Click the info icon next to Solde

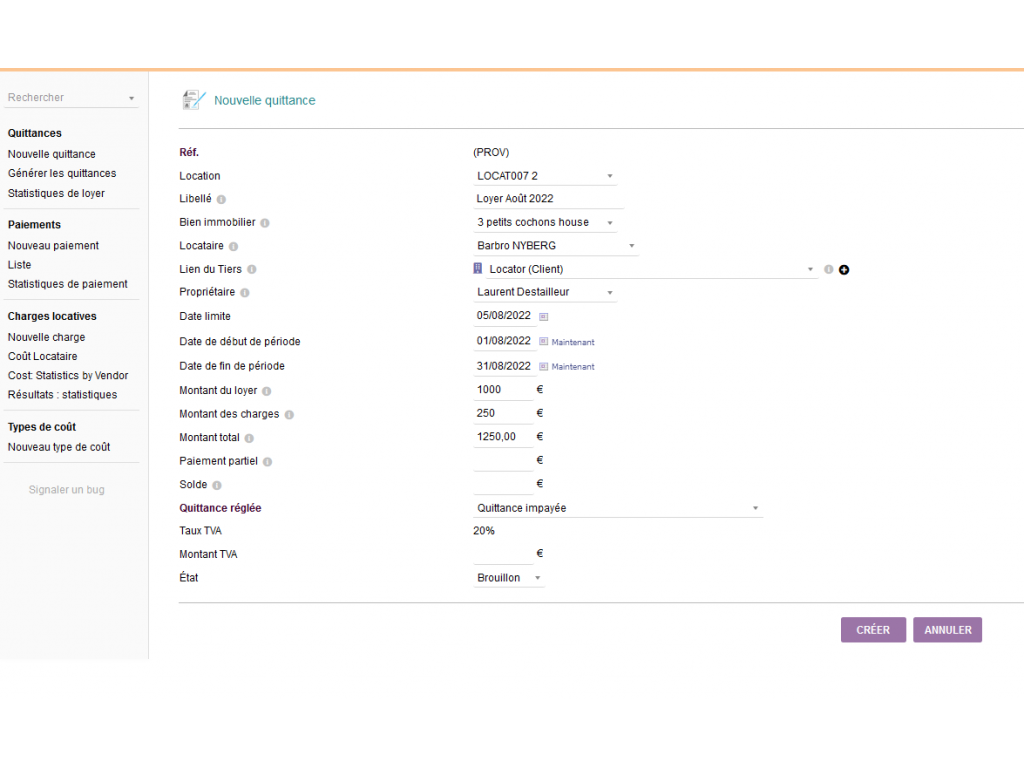coord(217,485)
